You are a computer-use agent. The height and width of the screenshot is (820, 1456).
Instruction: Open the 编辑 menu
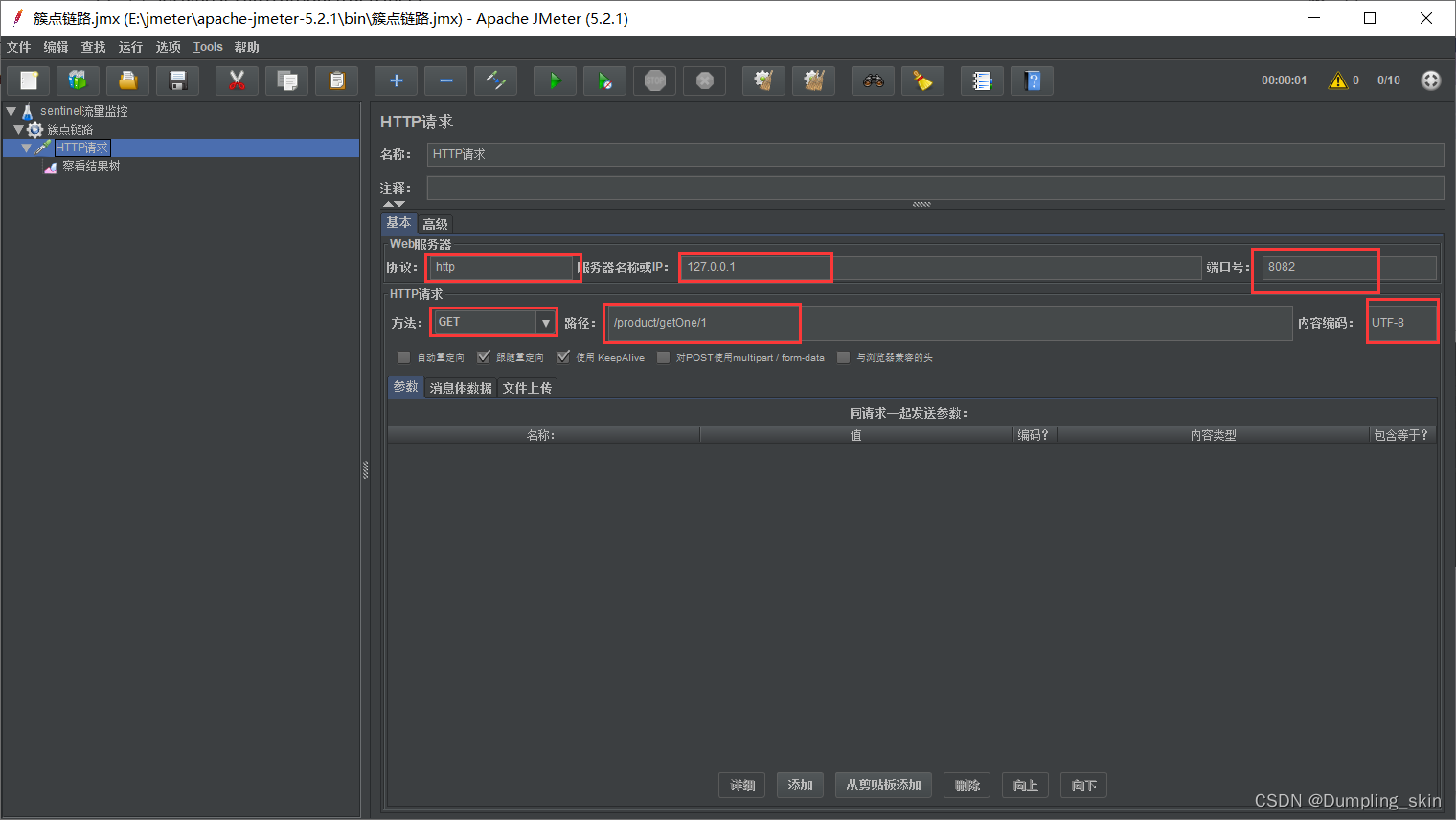click(56, 47)
